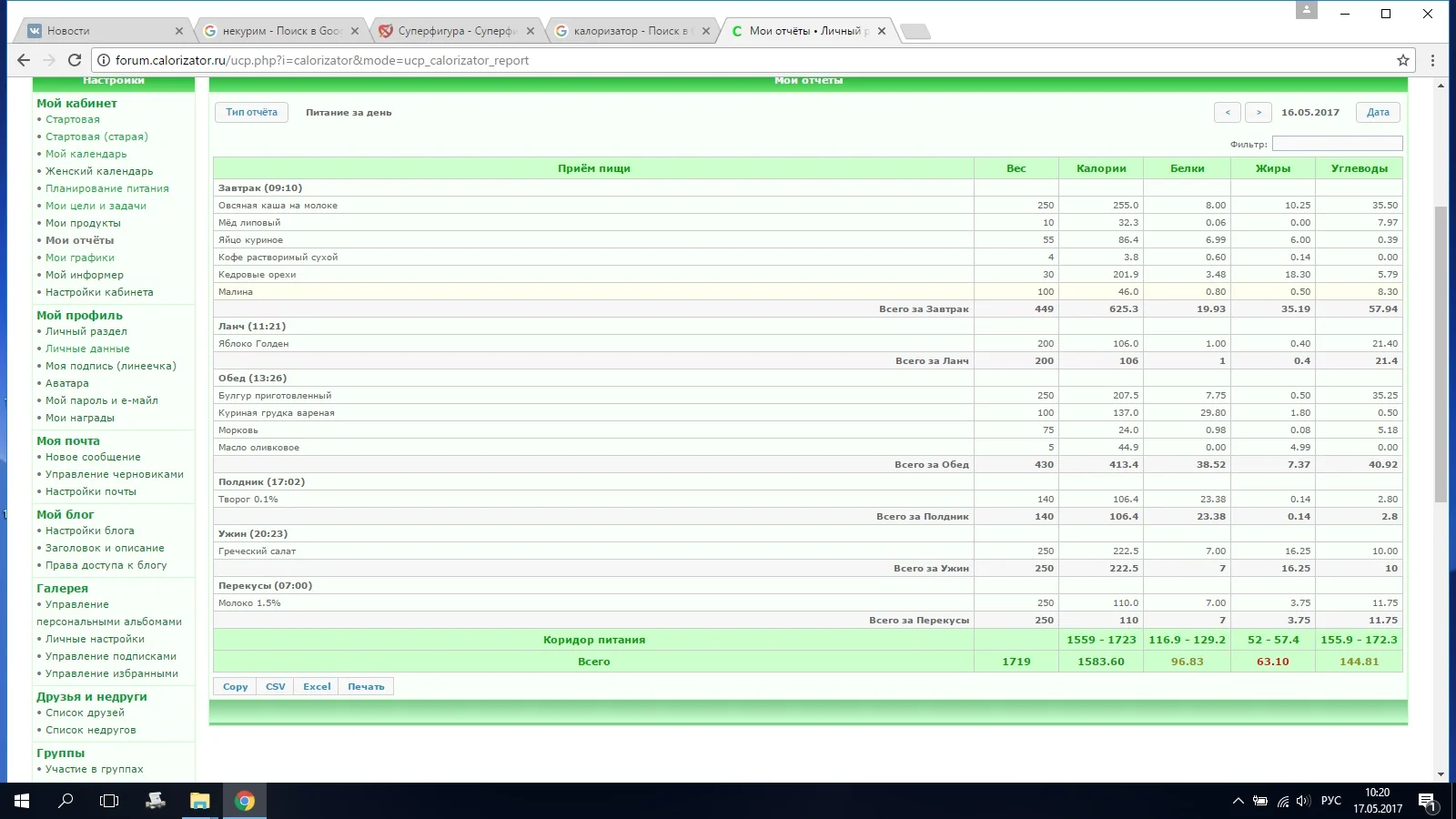Click the Завтрак (09:10) meal heading
This screenshot has width=1456, height=819.
[260, 187]
